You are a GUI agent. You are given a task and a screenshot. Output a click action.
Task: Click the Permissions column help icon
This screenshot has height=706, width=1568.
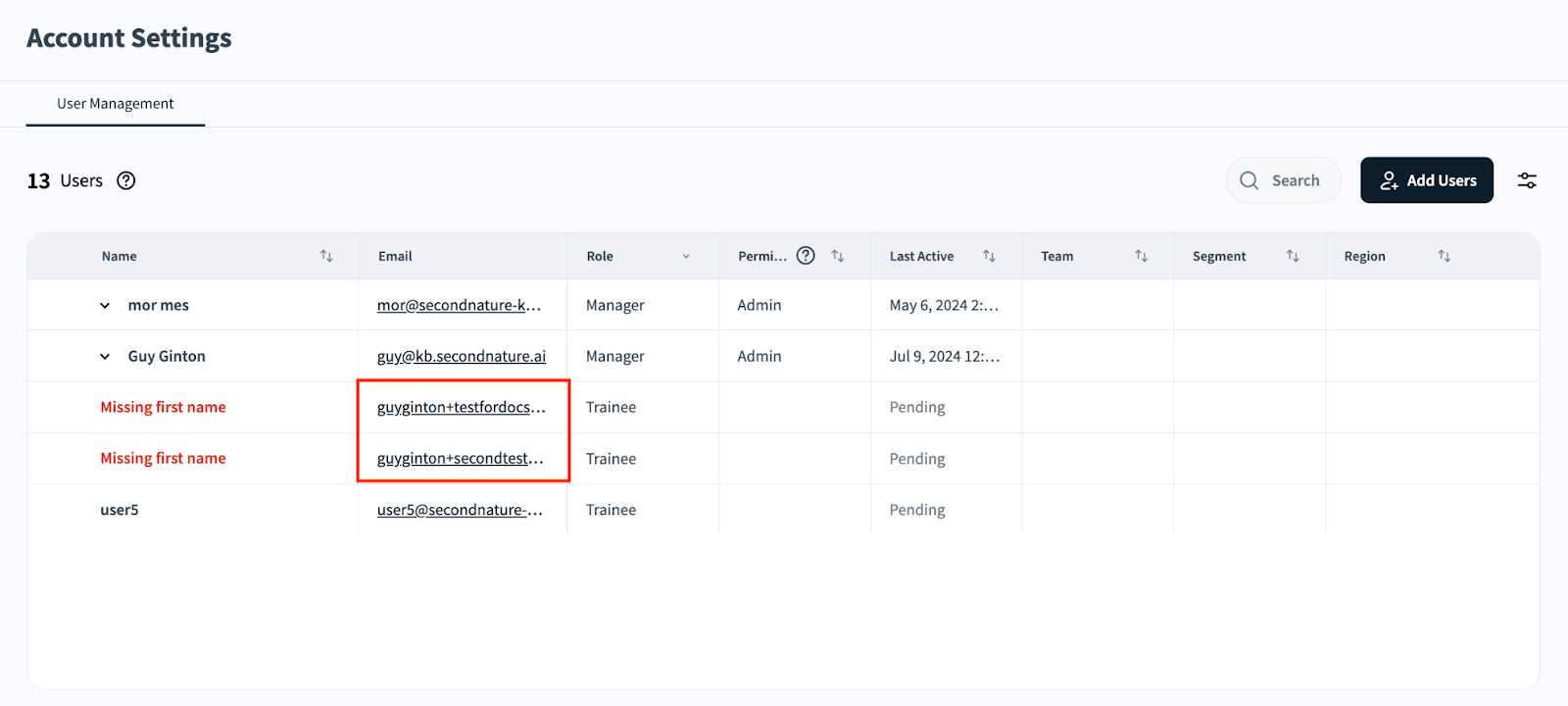tap(806, 256)
